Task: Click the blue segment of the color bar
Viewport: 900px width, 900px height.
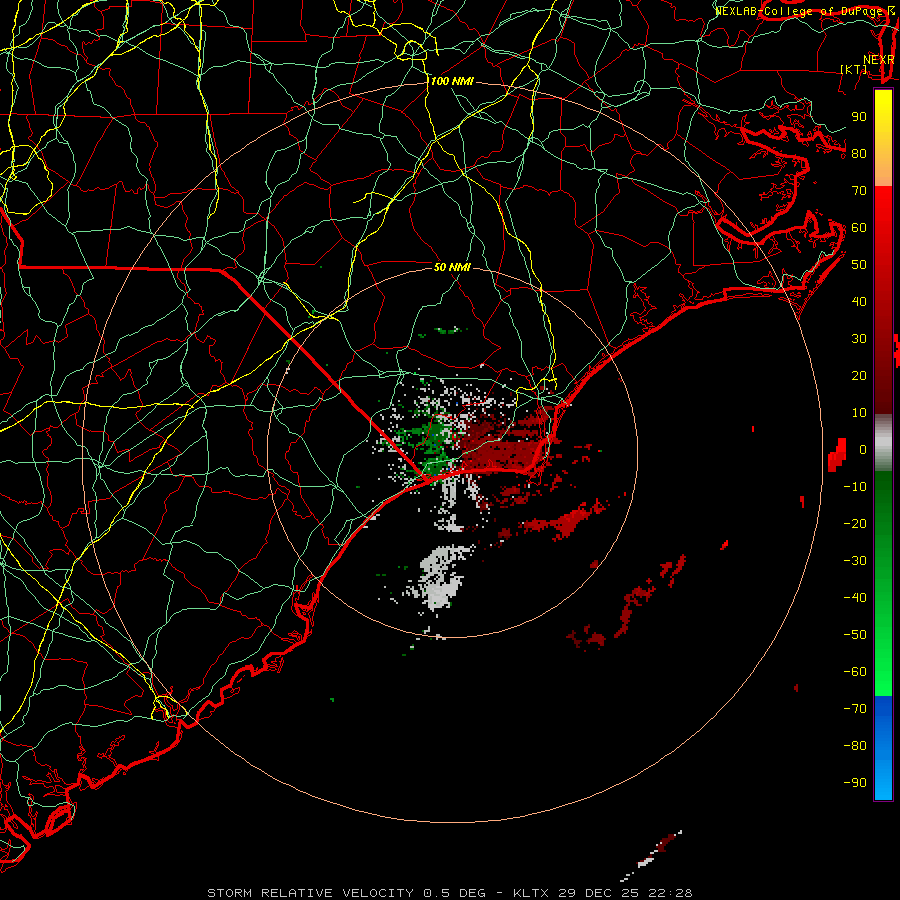Action: (x=883, y=747)
